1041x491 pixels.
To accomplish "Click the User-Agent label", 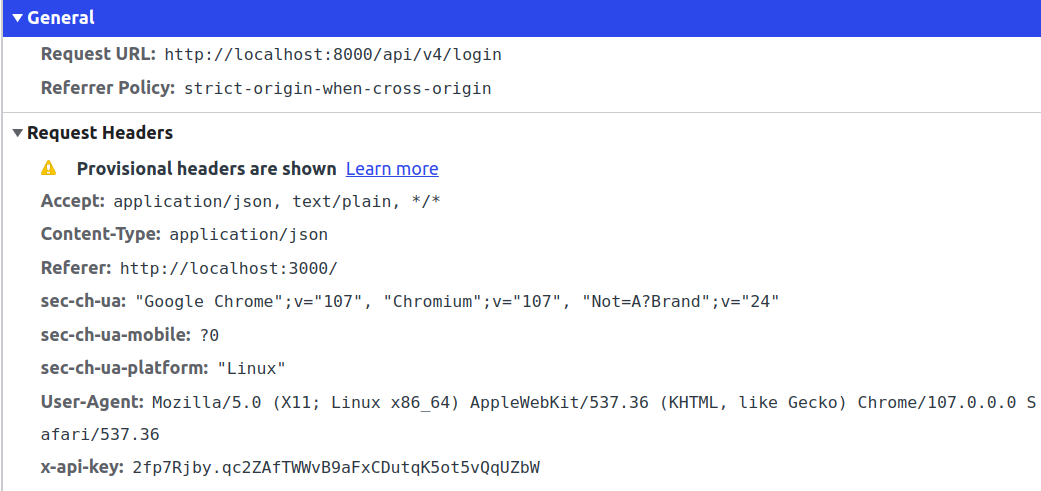I will pyautogui.click(x=92, y=403).
